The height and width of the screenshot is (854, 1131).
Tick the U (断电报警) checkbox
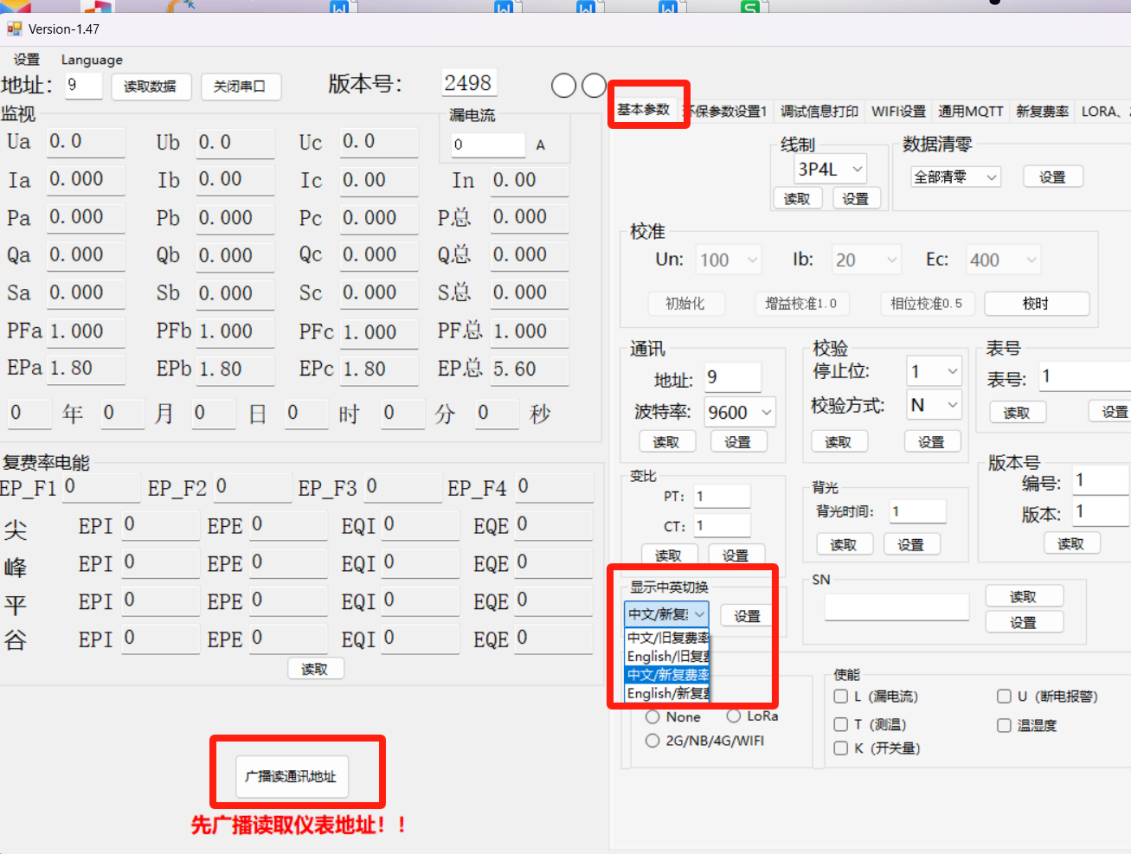tap(1004, 697)
